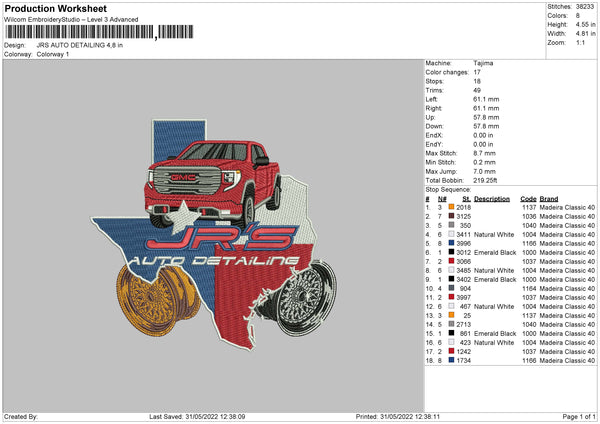Viewport: 600px width, 424px height.
Task: Click the Colors value 8
Action: 577,16
